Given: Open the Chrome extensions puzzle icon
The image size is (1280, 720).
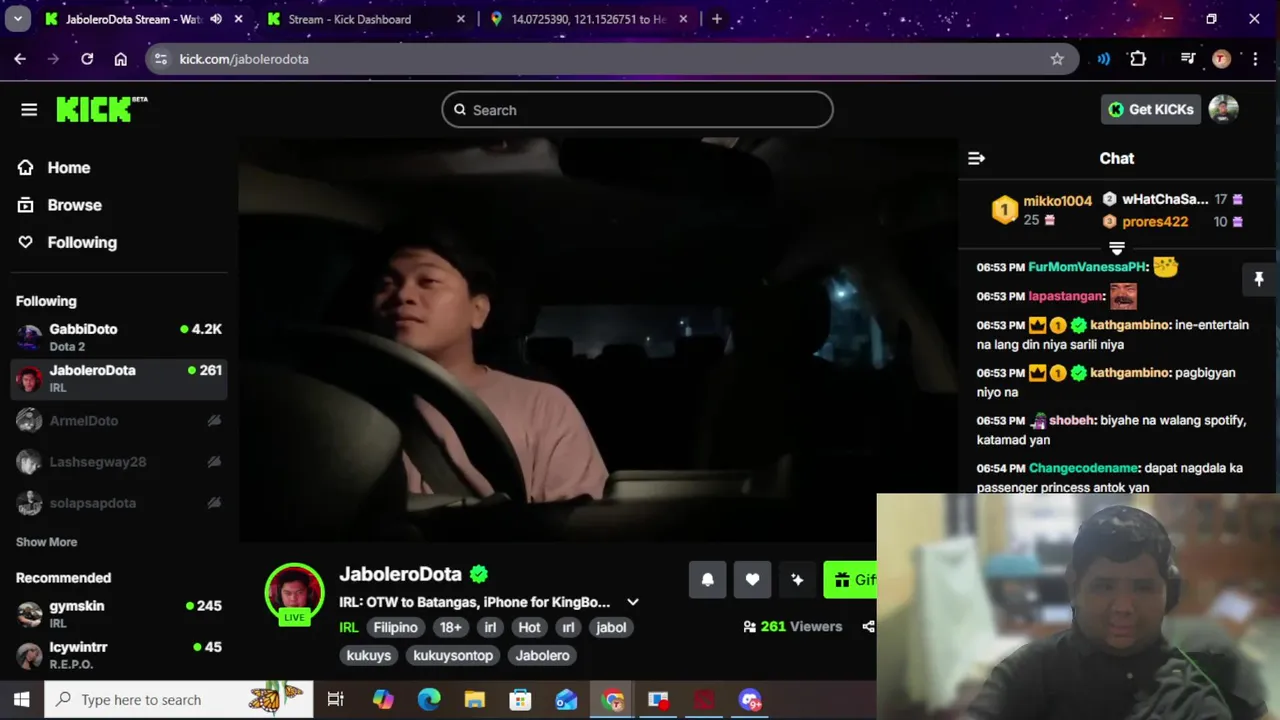Looking at the screenshot, I should 1138,59.
